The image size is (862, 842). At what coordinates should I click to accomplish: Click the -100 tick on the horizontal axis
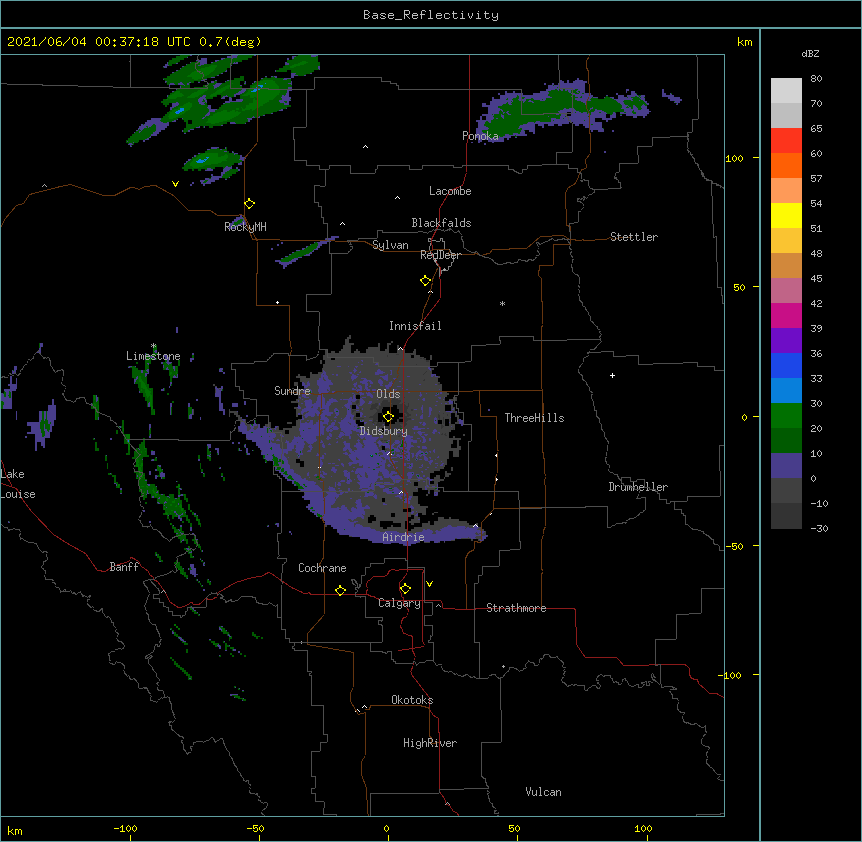point(125,829)
